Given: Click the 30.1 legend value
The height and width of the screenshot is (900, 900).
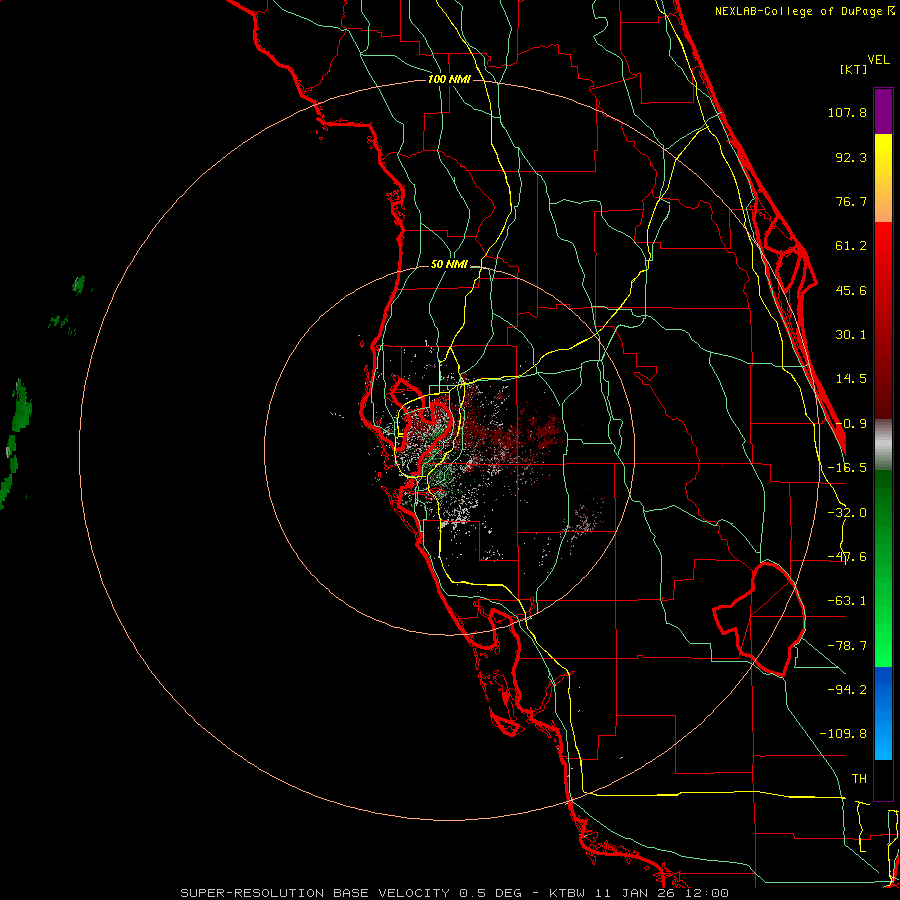Looking at the screenshot, I should pyautogui.click(x=851, y=335).
